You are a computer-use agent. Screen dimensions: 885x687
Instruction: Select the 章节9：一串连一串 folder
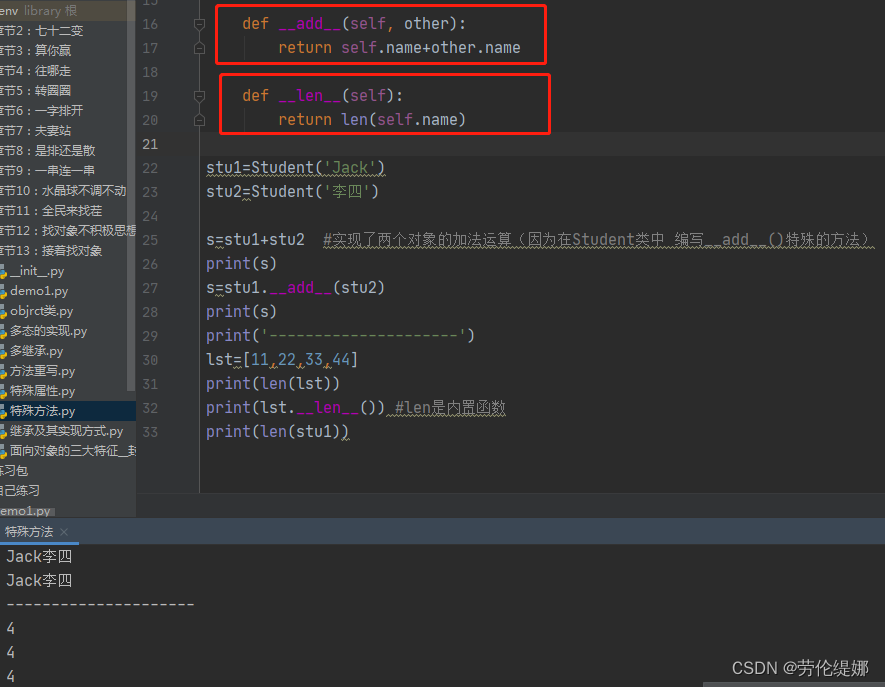(x=47, y=170)
